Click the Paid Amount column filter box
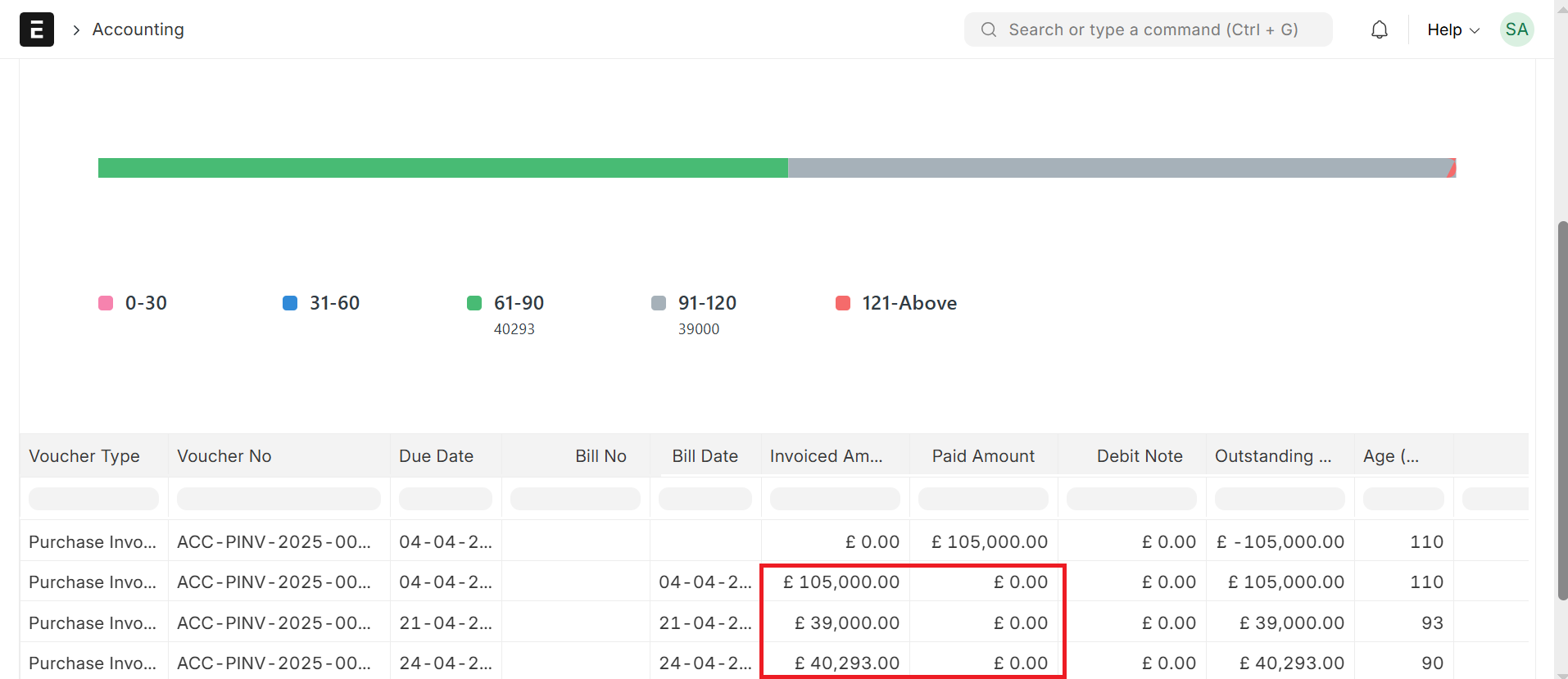 [983, 499]
